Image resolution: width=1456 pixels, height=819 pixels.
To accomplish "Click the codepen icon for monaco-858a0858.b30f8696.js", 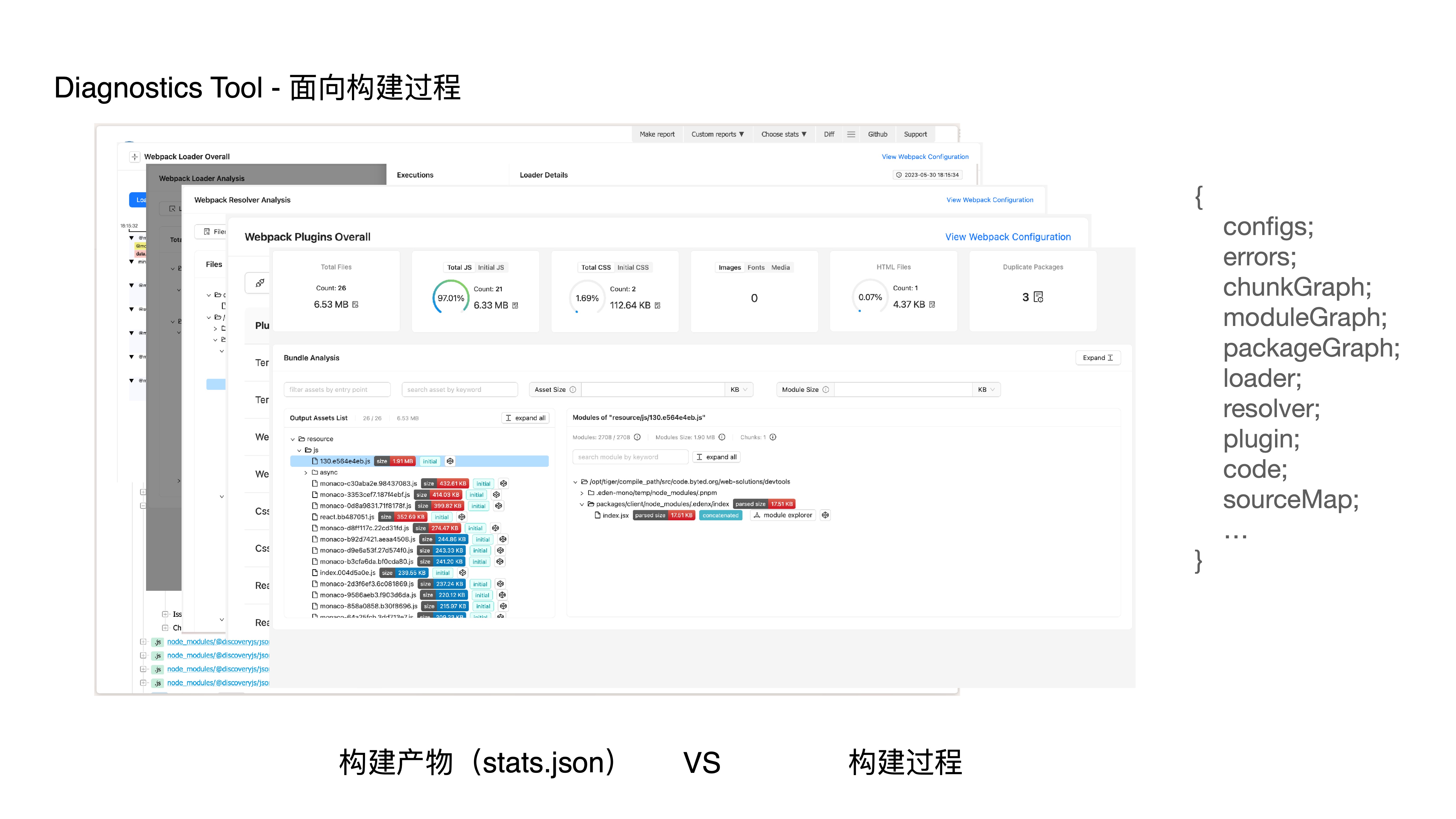I will 503,606.
